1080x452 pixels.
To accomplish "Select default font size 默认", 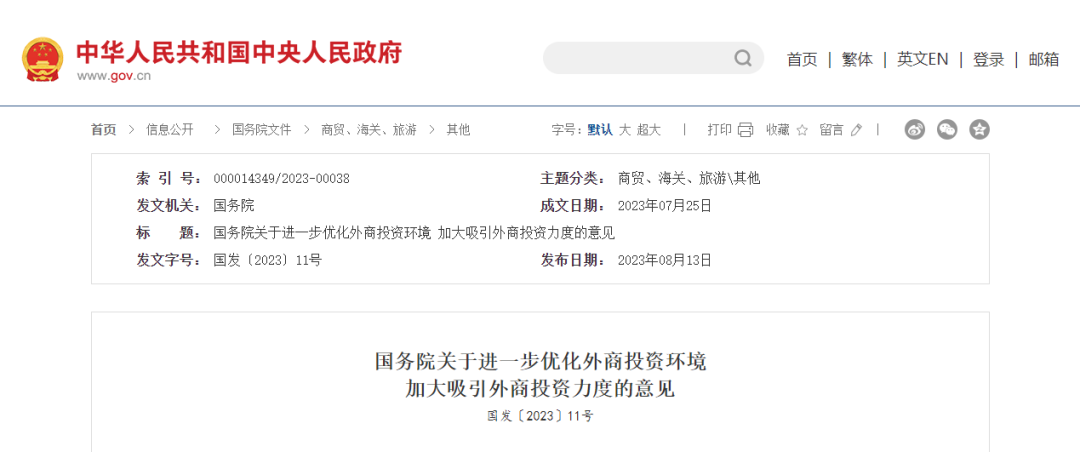I will click(x=599, y=130).
